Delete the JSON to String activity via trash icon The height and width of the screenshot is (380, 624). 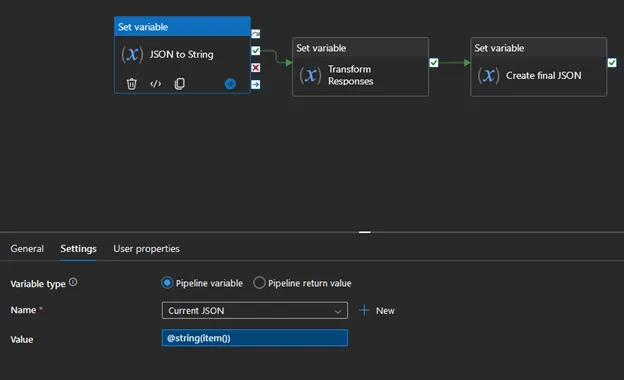[x=131, y=84]
